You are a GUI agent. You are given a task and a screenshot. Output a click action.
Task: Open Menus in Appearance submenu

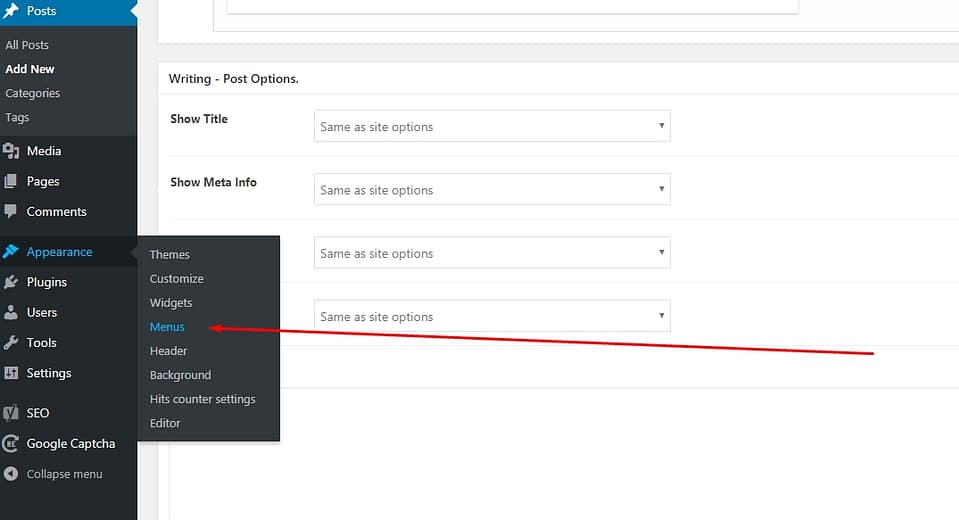(167, 327)
